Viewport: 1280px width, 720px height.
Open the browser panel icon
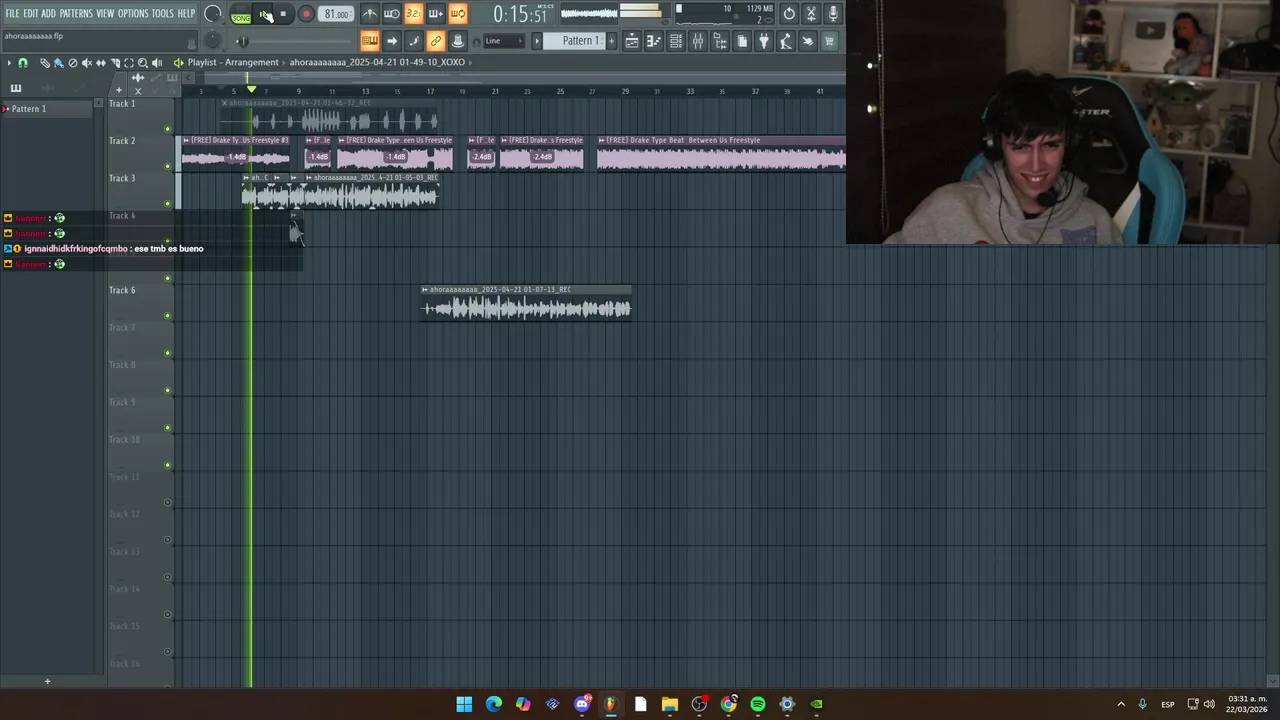click(720, 41)
